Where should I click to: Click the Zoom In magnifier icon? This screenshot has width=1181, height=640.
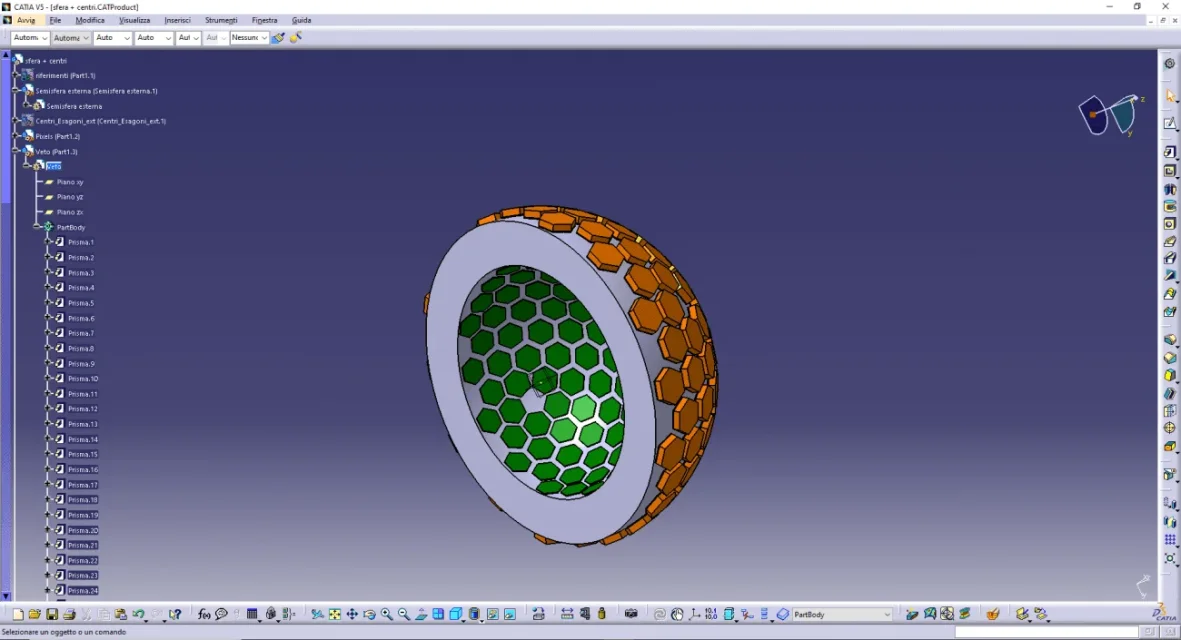387,614
